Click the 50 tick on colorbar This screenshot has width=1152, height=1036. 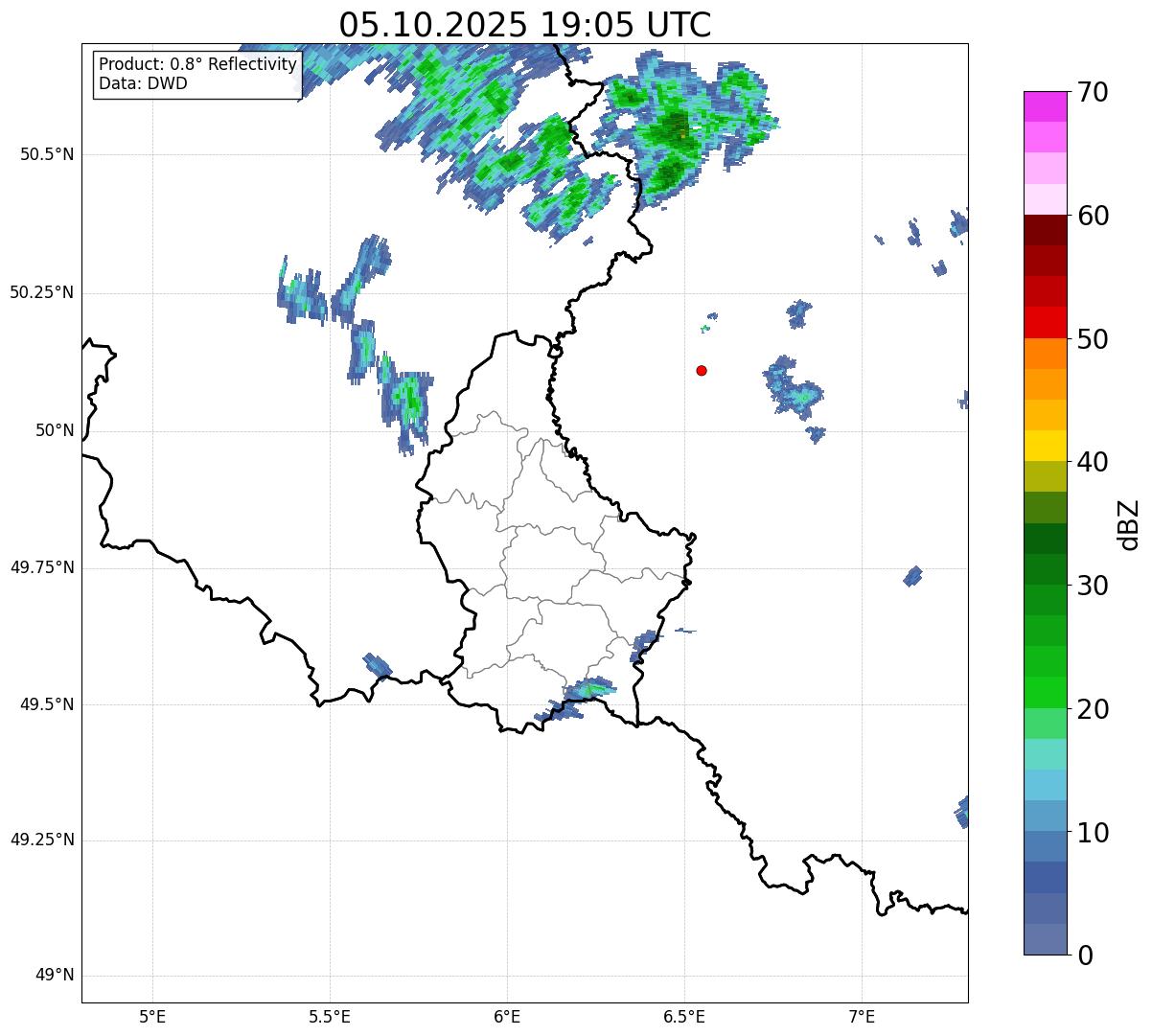[1093, 339]
